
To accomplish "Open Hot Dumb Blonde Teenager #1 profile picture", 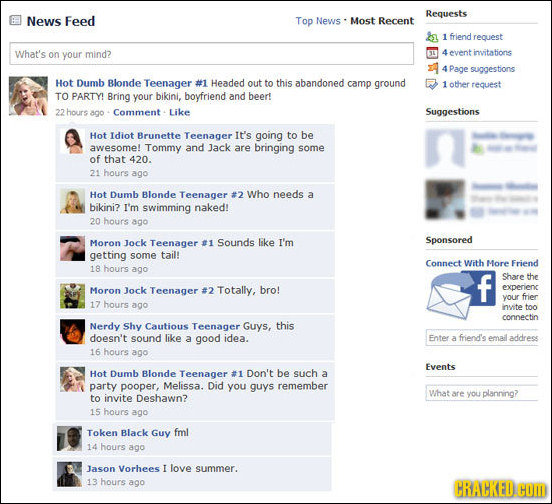I will click(x=28, y=96).
